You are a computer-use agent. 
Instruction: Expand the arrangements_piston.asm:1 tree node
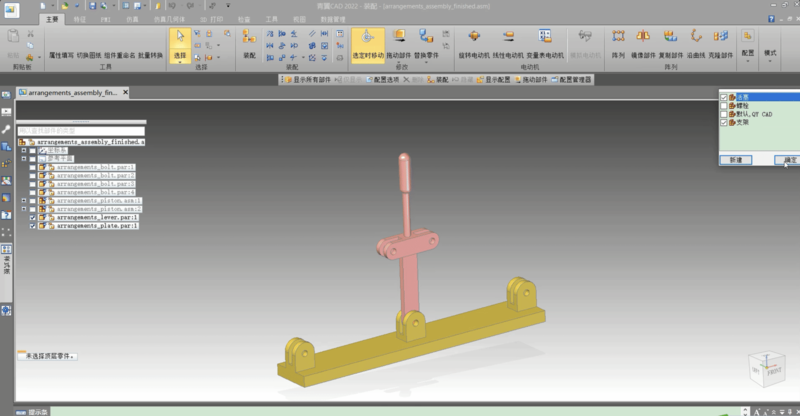coord(23,201)
